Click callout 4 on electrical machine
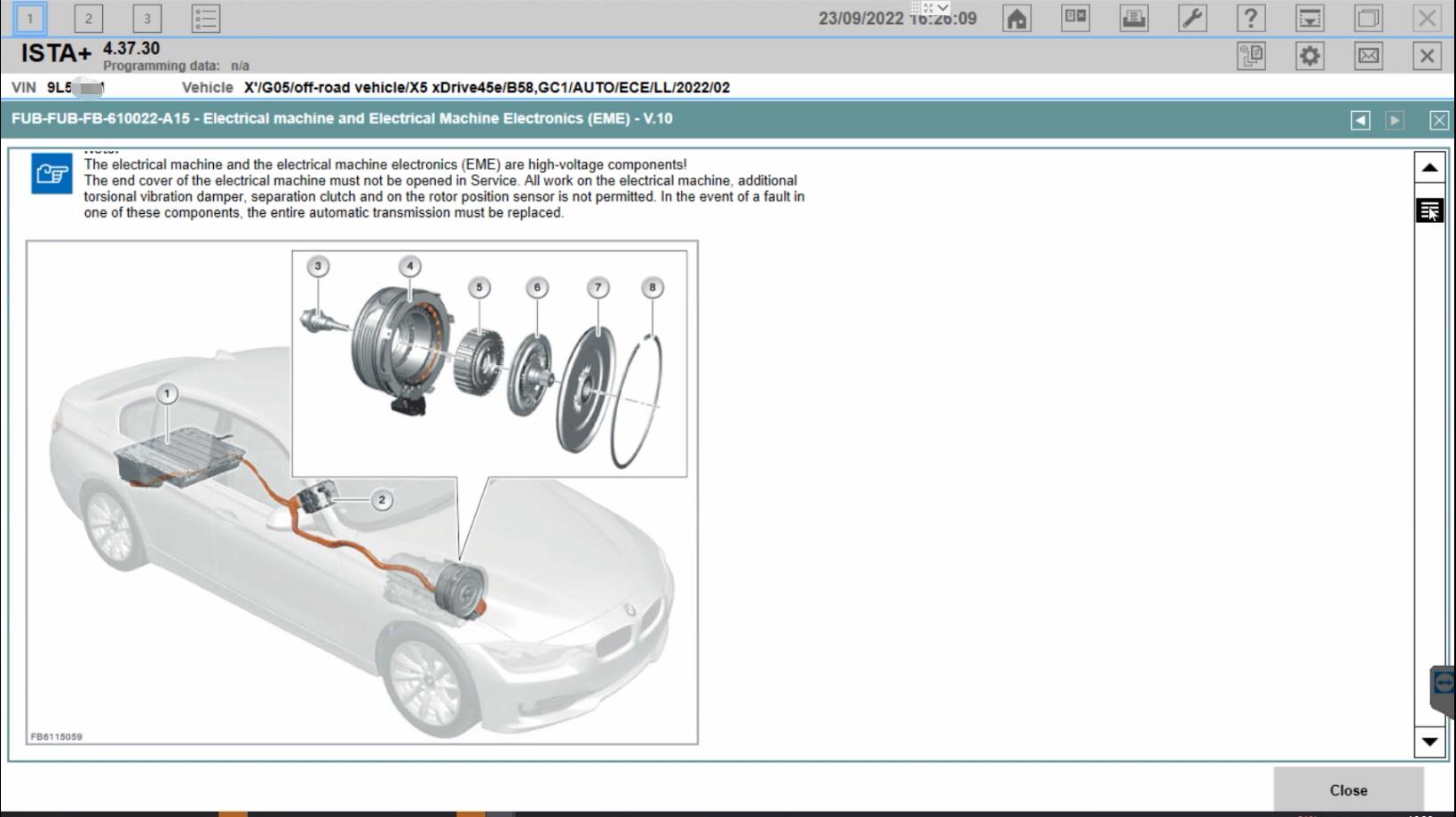The height and width of the screenshot is (817, 1456). [409, 266]
